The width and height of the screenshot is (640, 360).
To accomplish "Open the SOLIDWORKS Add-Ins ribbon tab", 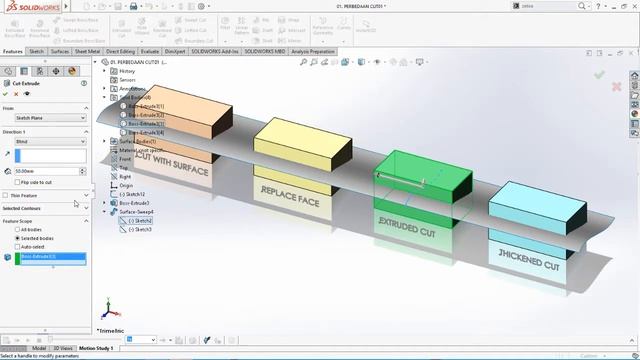I will [215, 51].
